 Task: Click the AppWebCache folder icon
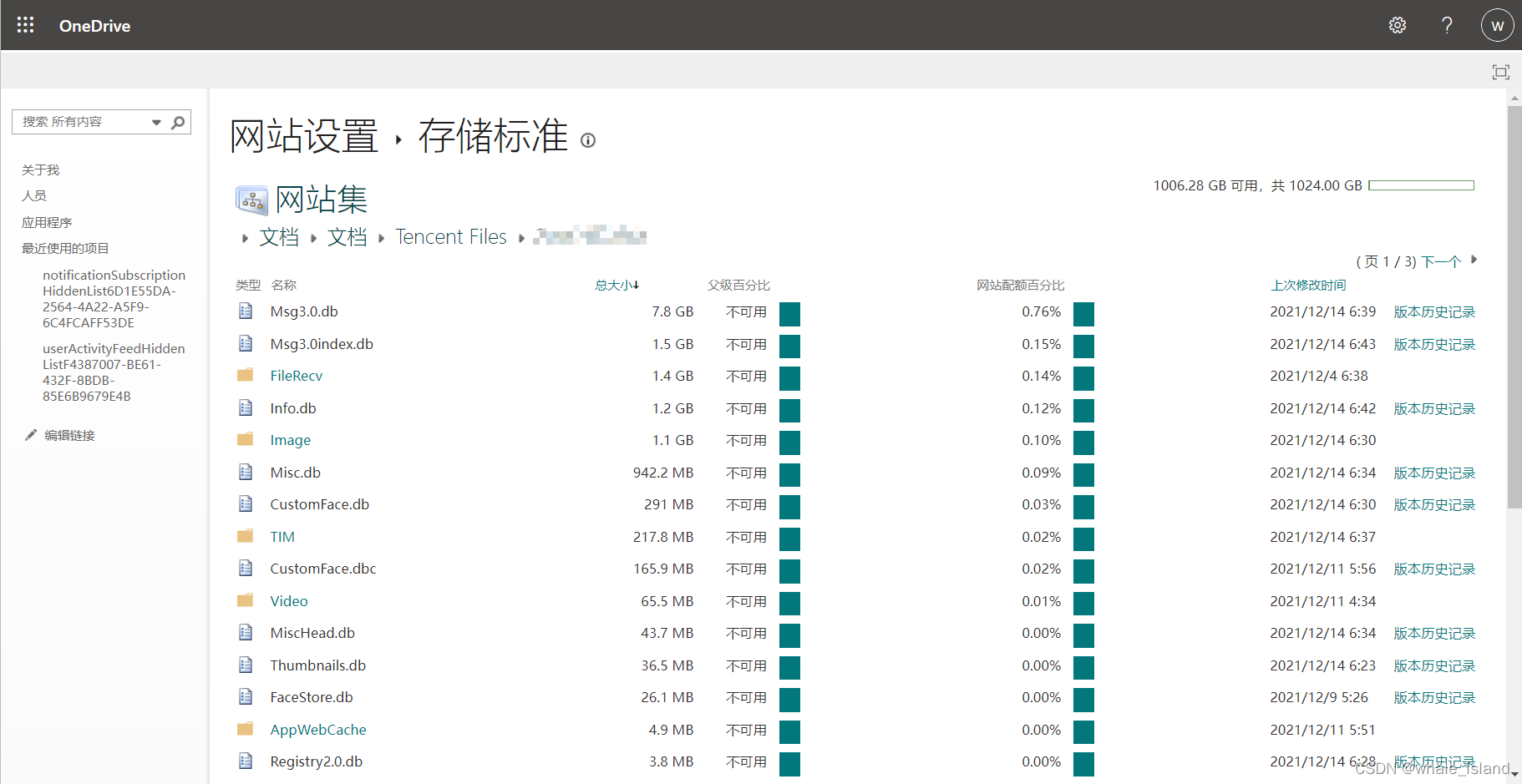(x=245, y=729)
